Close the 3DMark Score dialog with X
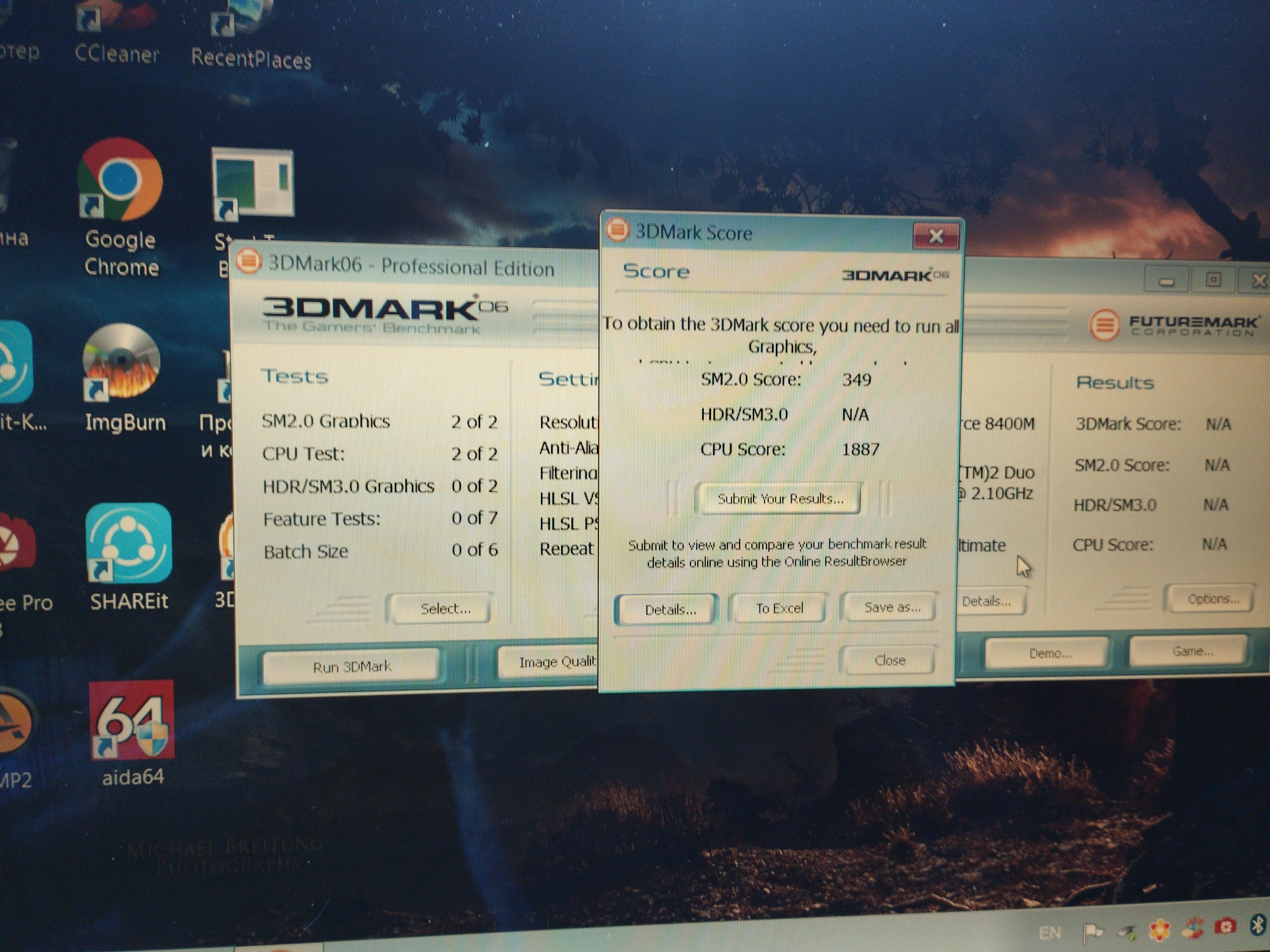Image resolution: width=1270 pixels, height=952 pixels. coord(935,235)
